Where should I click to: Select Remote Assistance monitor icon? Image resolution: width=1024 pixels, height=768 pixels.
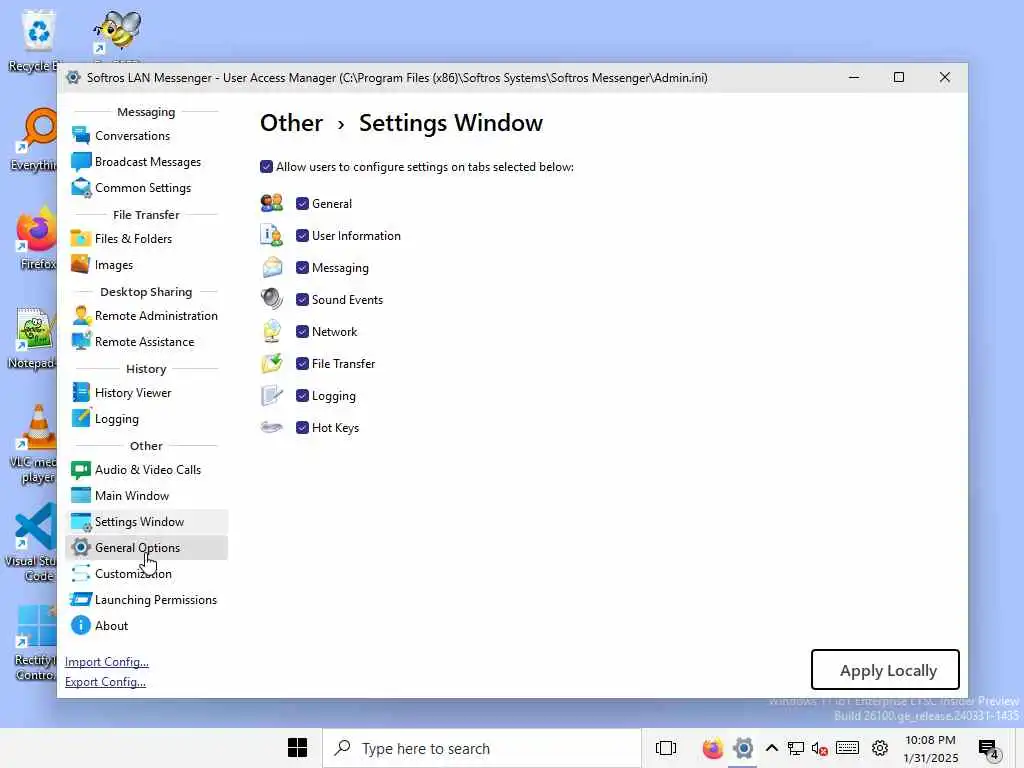(x=81, y=342)
